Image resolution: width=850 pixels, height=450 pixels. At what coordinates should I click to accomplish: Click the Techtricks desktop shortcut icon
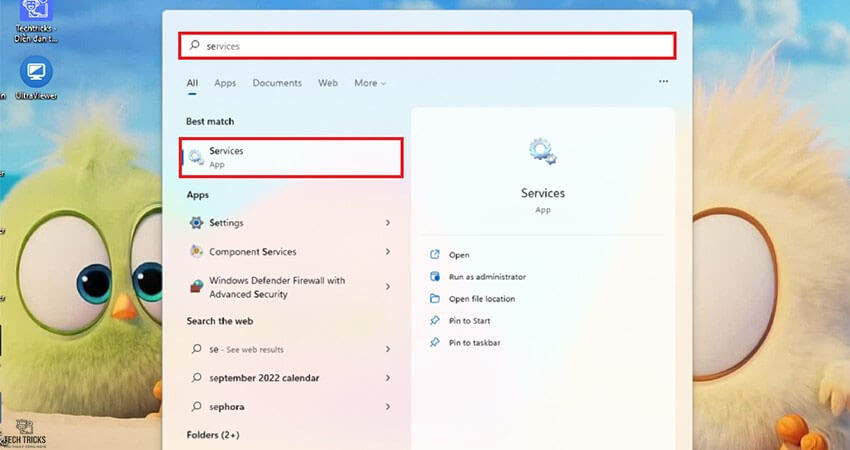tap(36, 22)
